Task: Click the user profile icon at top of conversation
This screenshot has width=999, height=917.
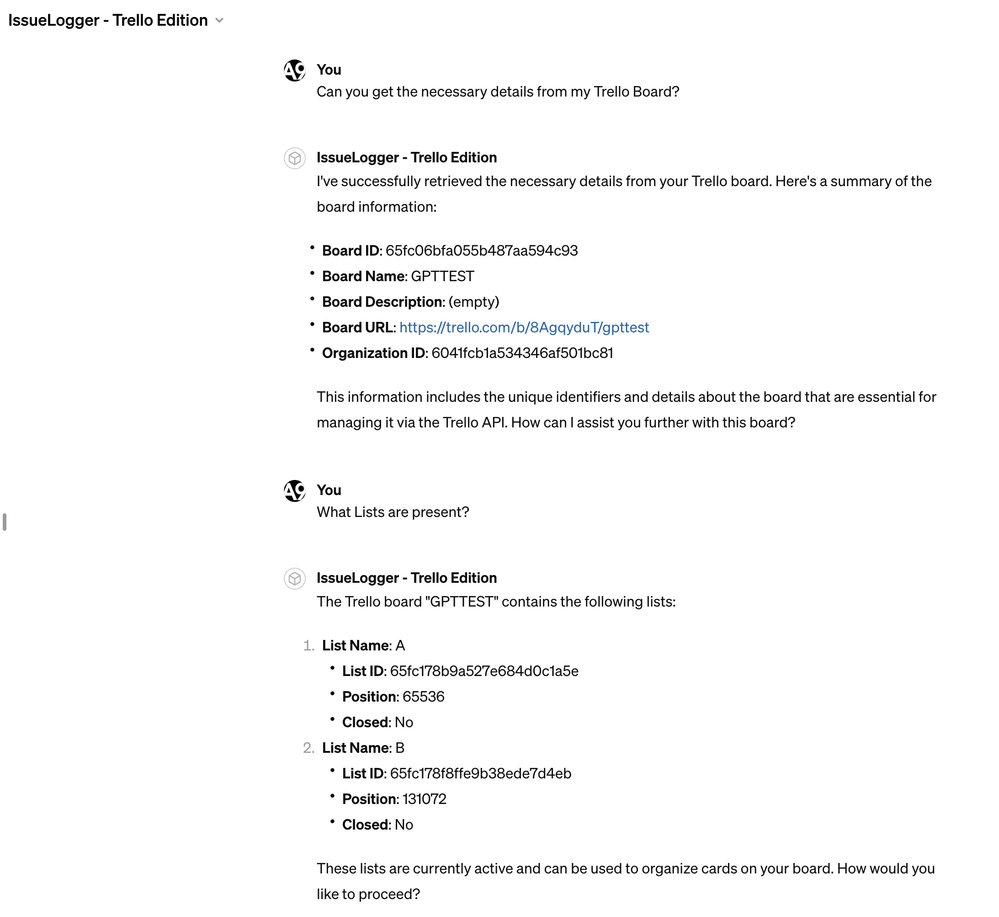Action: point(295,70)
